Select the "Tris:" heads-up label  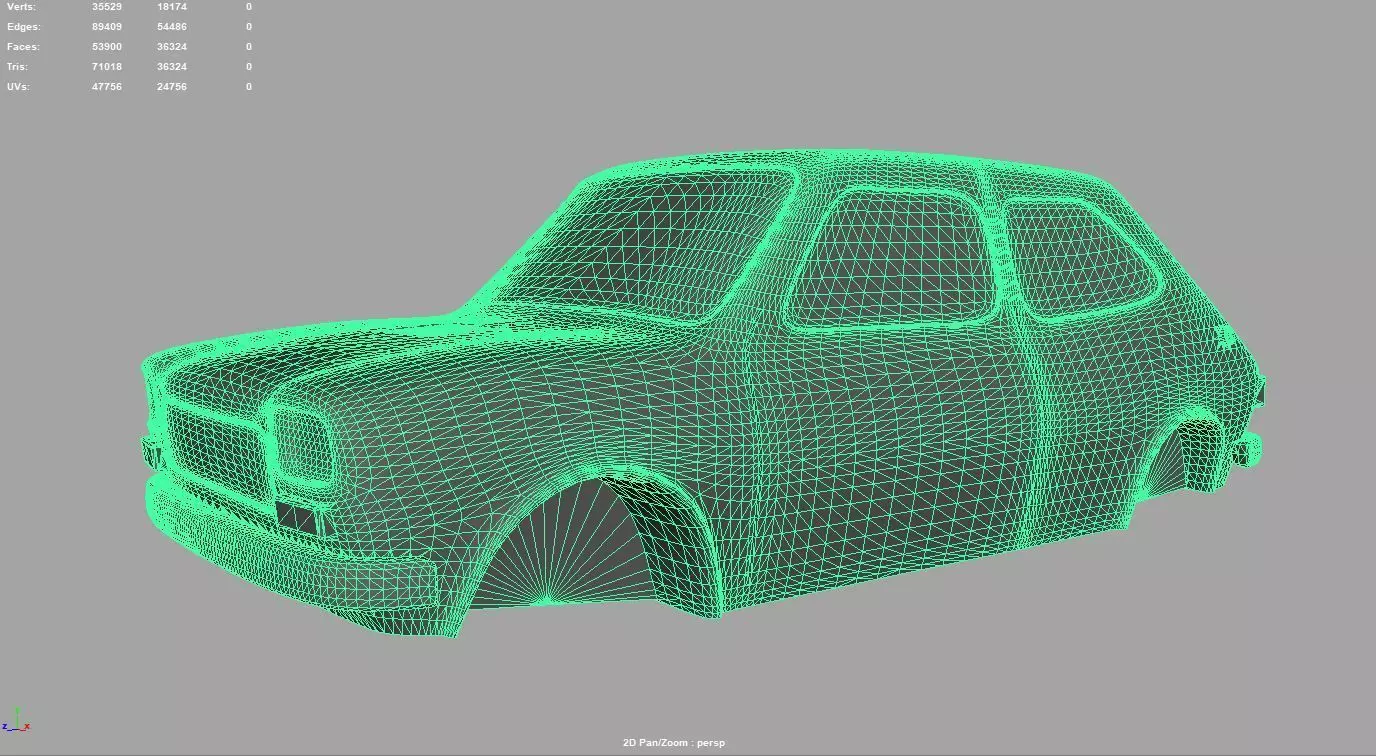(19, 67)
